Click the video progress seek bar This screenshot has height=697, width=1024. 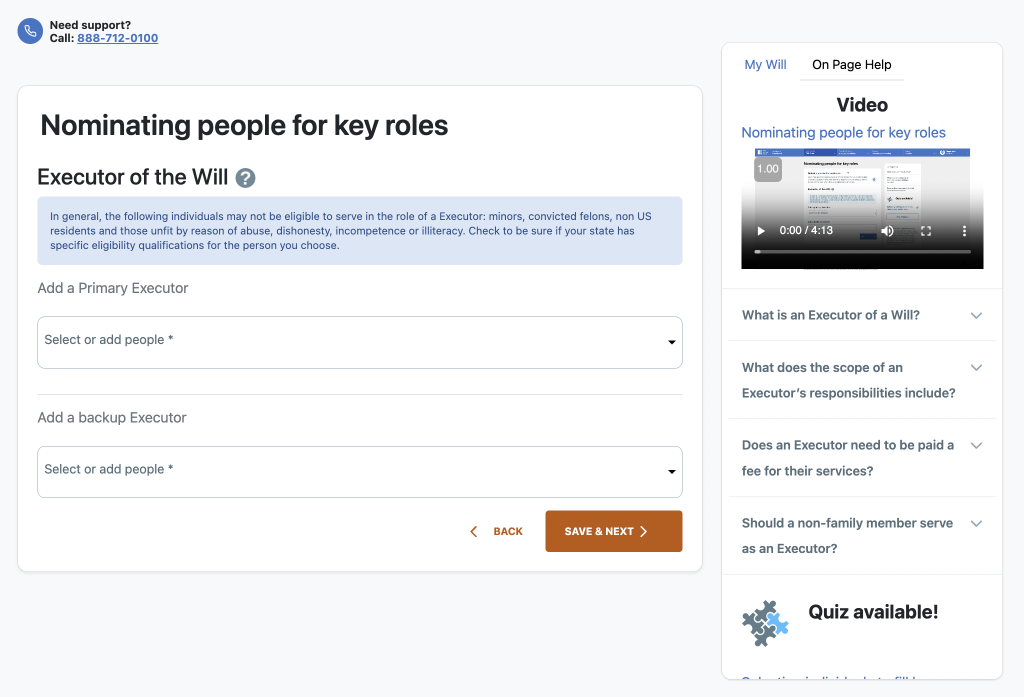pyautogui.click(x=862, y=251)
